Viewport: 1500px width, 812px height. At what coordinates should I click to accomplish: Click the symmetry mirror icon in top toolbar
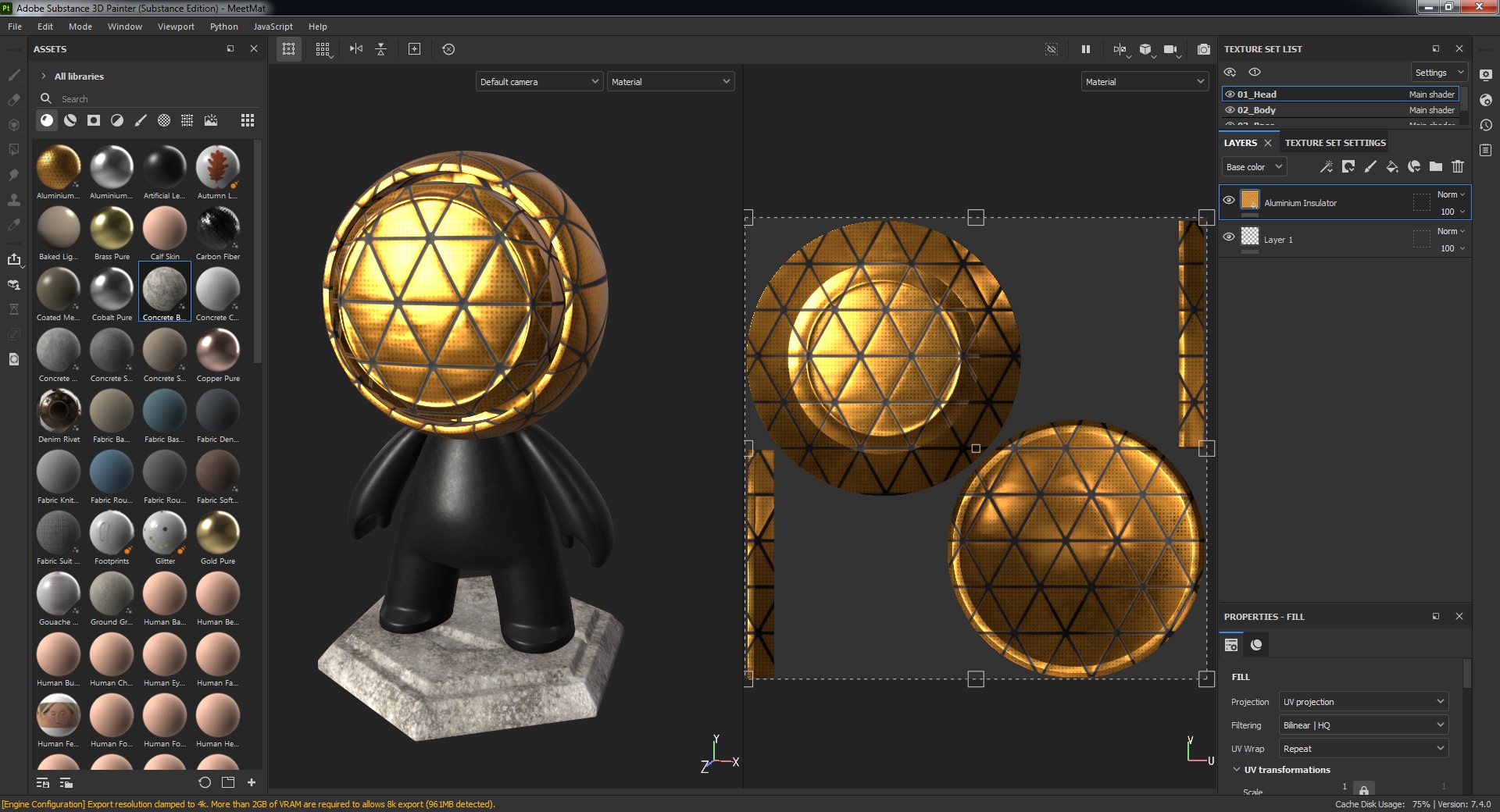(x=356, y=49)
